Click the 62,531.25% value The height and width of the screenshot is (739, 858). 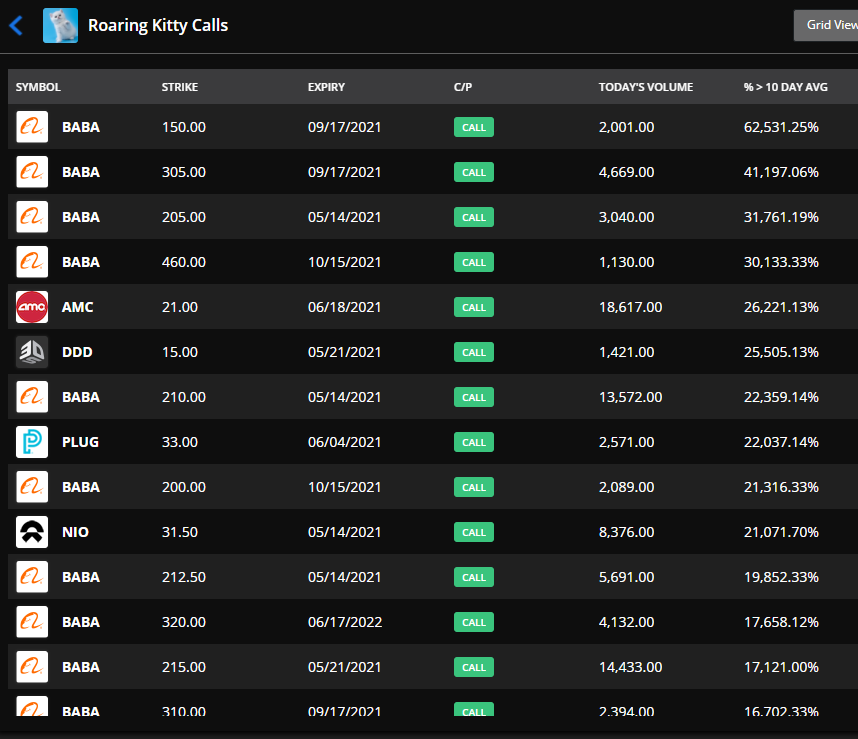(781, 127)
